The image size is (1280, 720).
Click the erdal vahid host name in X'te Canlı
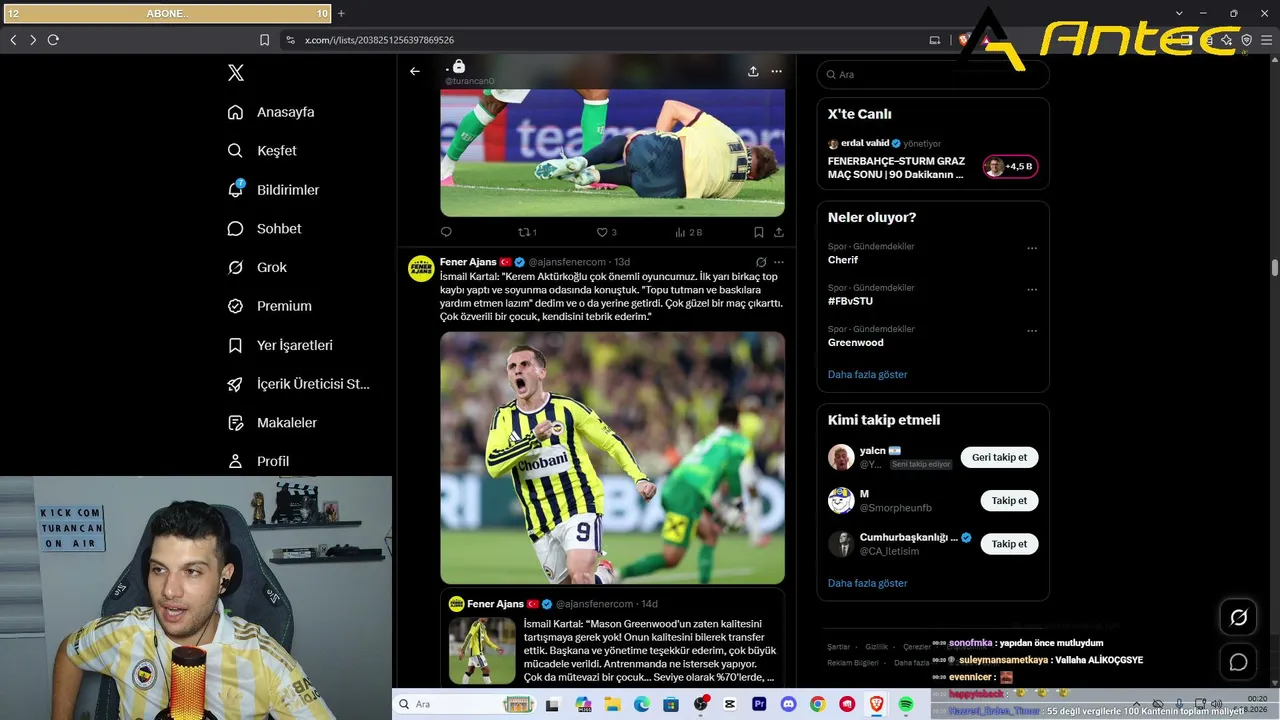865,143
